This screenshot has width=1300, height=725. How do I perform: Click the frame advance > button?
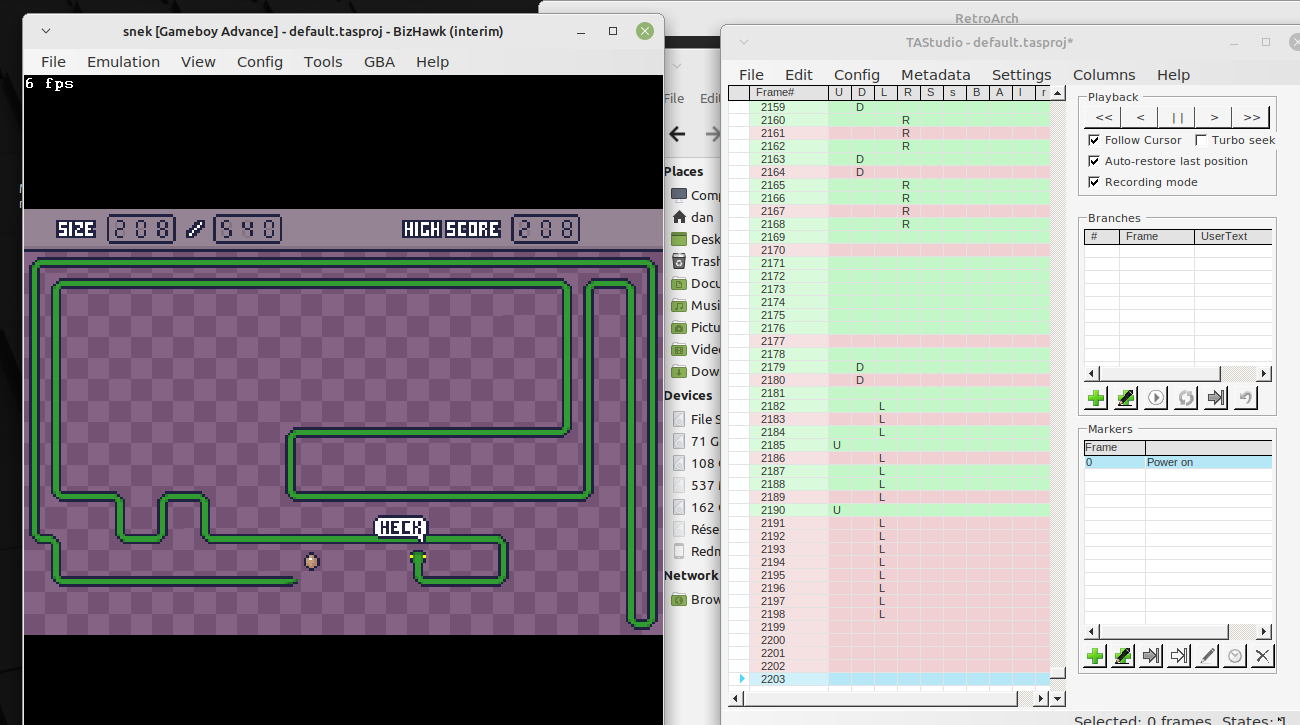point(1214,117)
